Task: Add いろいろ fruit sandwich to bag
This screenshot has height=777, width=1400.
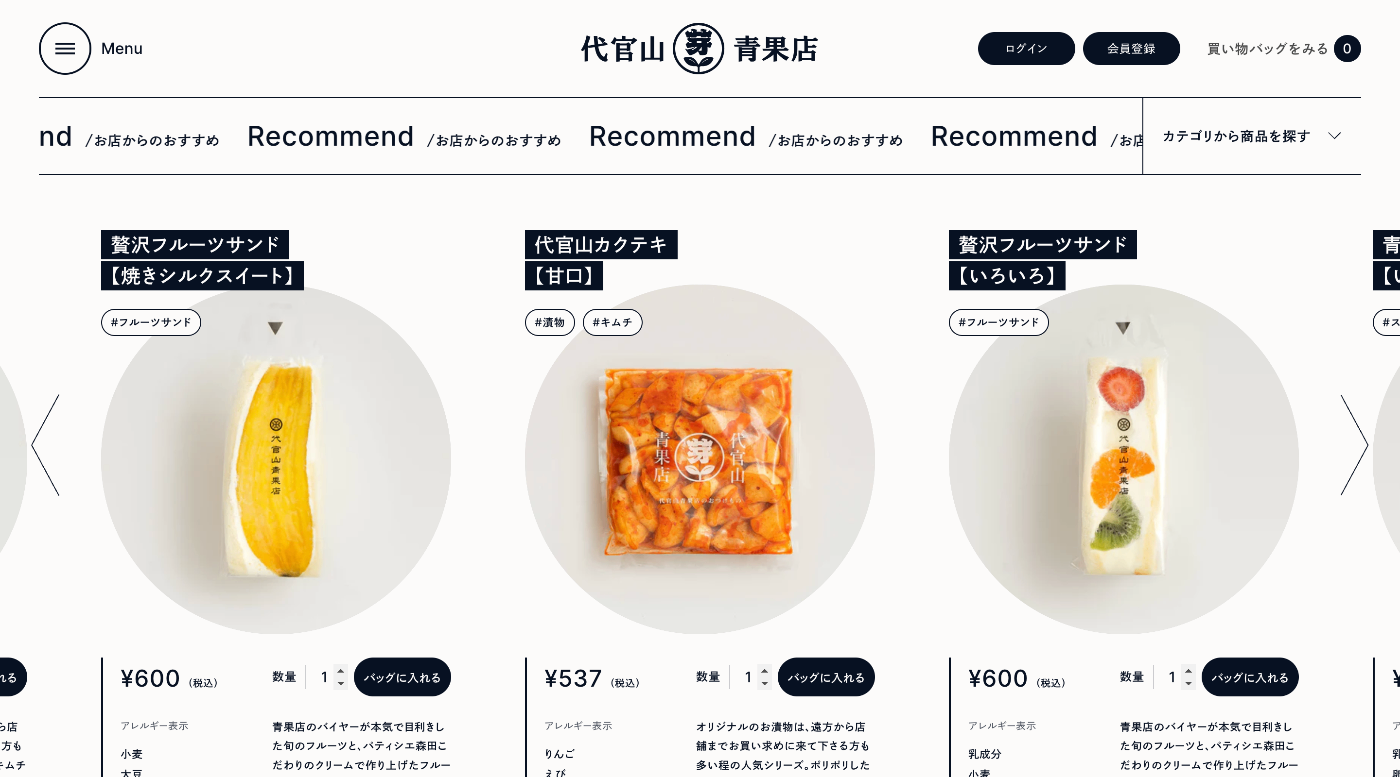Action: [1250, 677]
